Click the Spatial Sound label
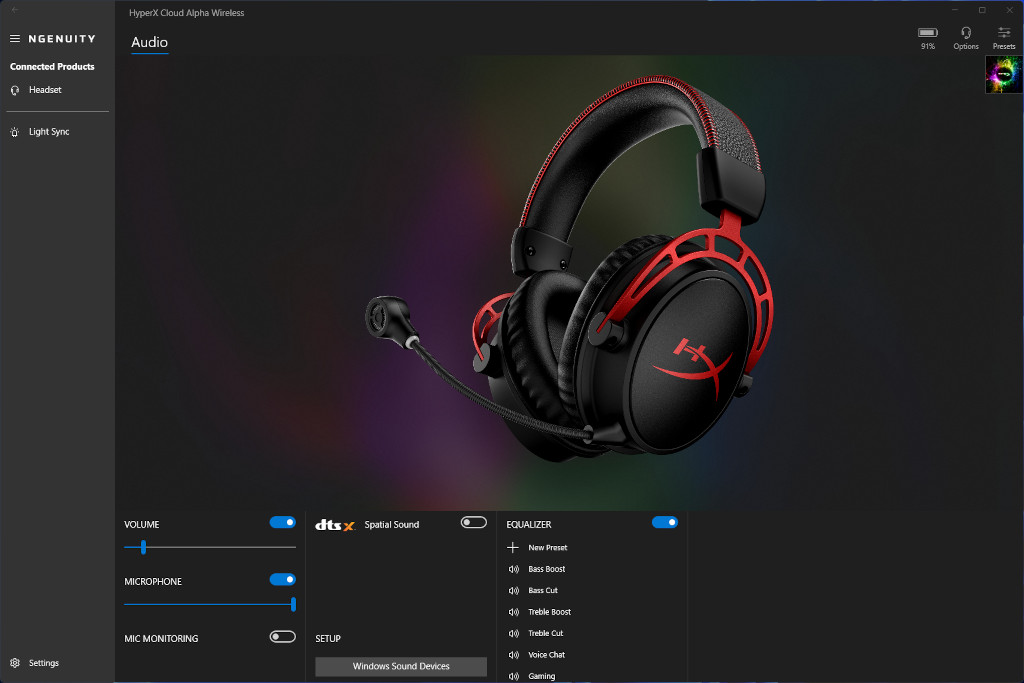The width and height of the screenshot is (1024, 683). click(392, 525)
